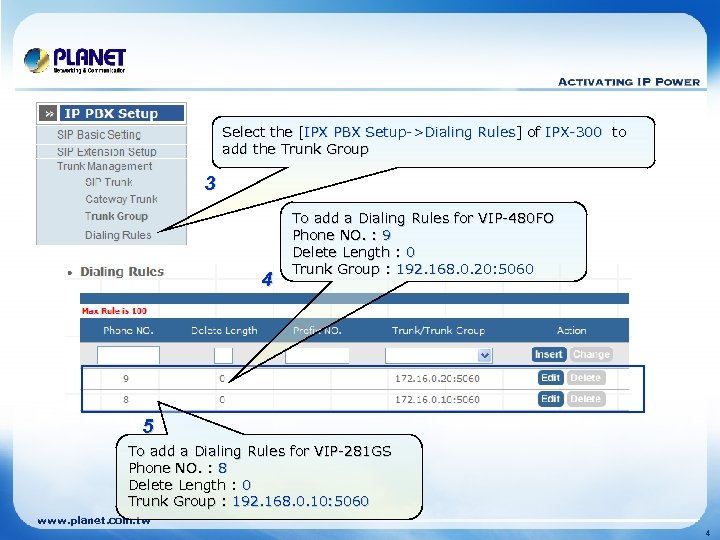Delete the rule for phone number 9
Image resolution: width=720 pixels, height=540 pixels.
(x=586, y=378)
